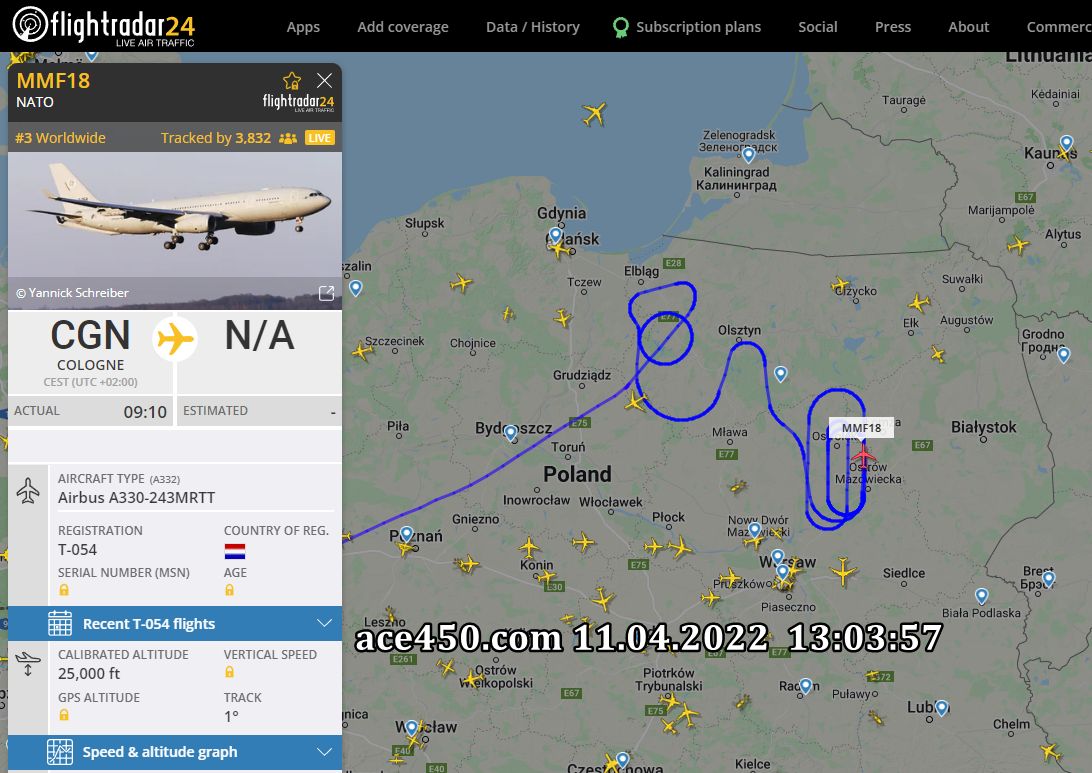Screen dimensions: 1092x773
Task: Click the favorite star icon for MMF18
Action: 292,81
